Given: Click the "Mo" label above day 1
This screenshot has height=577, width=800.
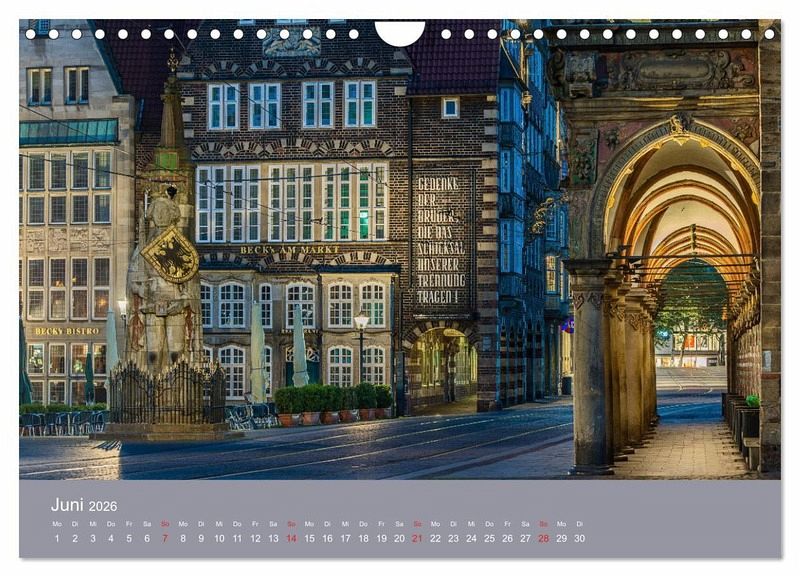Looking at the screenshot, I should coord(57,524).
